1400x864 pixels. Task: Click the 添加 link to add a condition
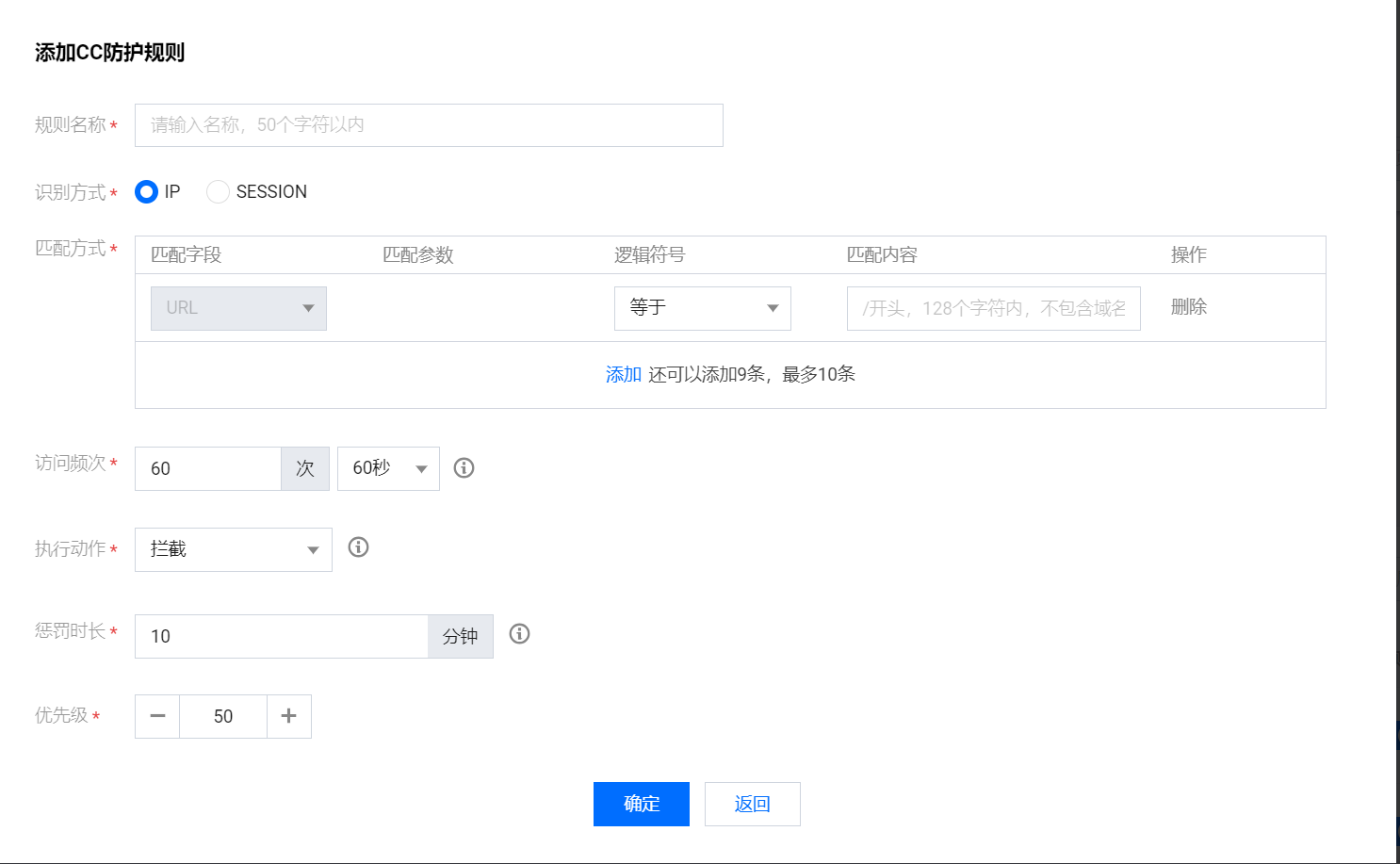click(x=624, y=374)
